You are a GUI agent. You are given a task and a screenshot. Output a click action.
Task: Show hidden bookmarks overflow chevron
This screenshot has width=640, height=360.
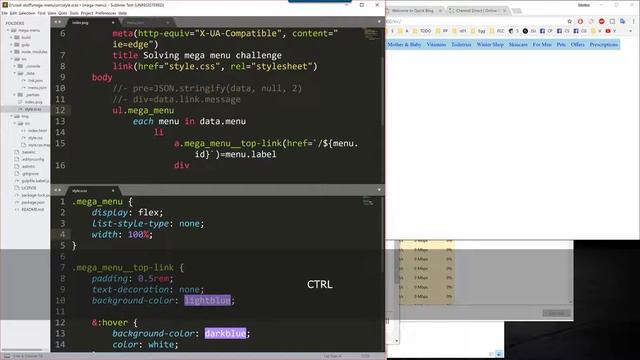(631, 31)
